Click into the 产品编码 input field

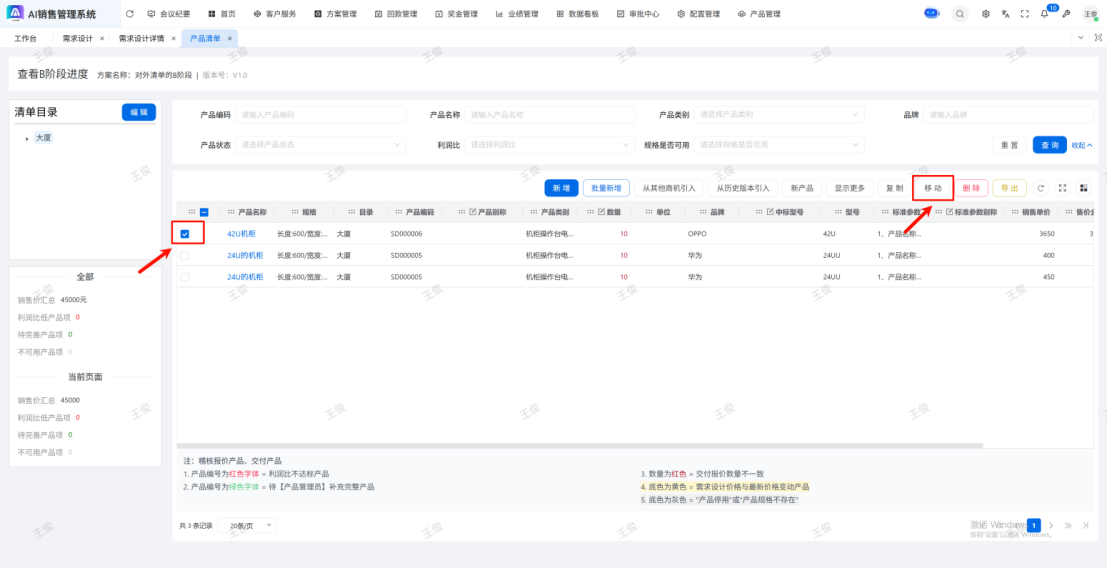[x=320, y=115]
